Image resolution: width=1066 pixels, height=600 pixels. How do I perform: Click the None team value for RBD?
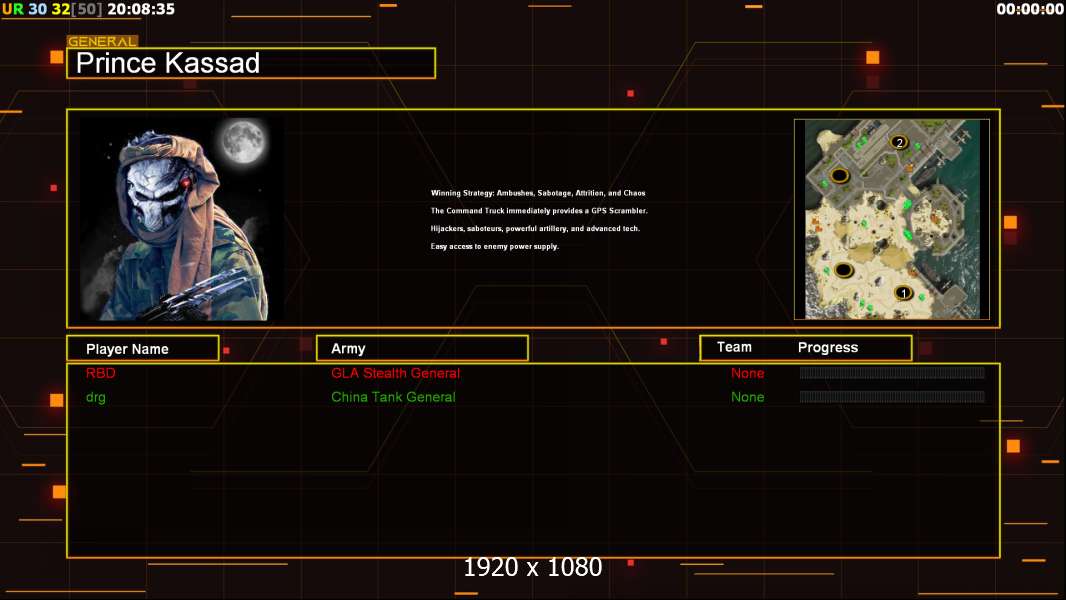tap(747, 373)
